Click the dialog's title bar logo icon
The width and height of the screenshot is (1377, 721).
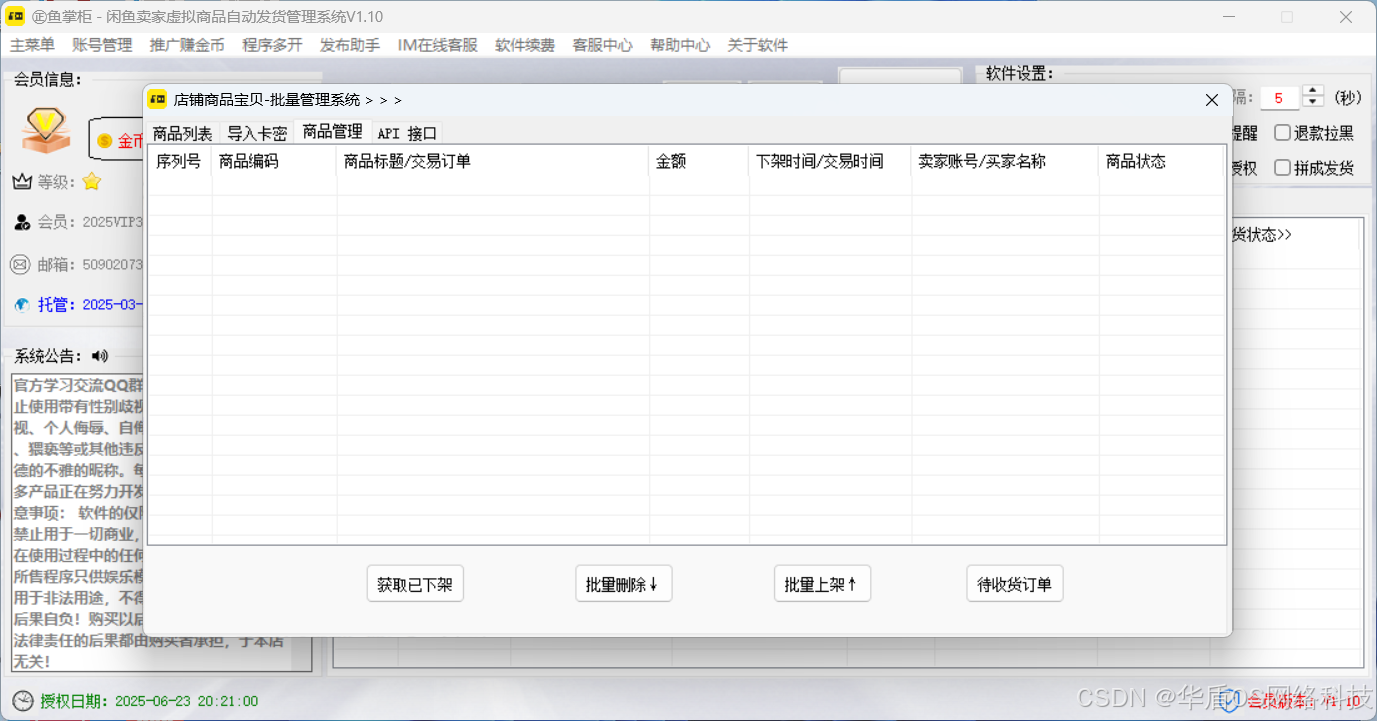click(158, 99)
